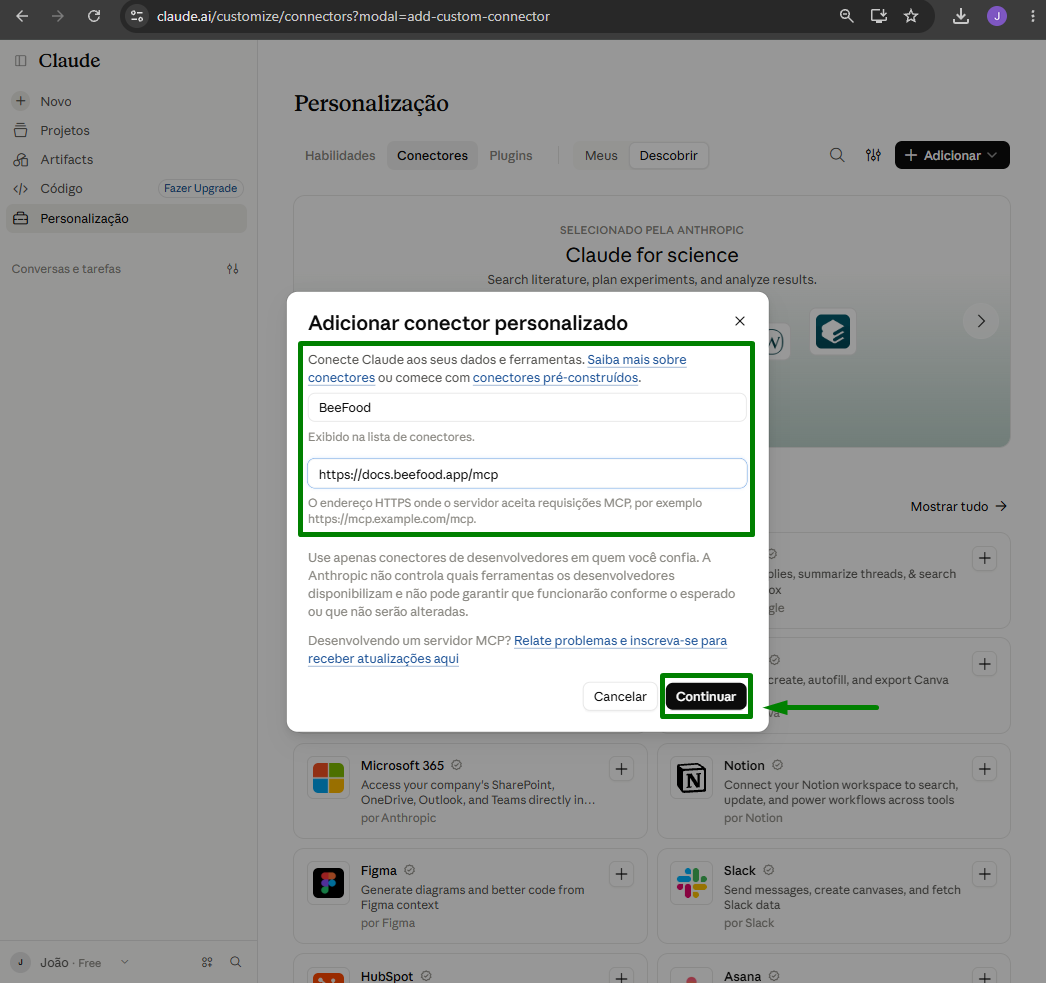Collapse the Claude sidebar panel icon

(21, 61)
